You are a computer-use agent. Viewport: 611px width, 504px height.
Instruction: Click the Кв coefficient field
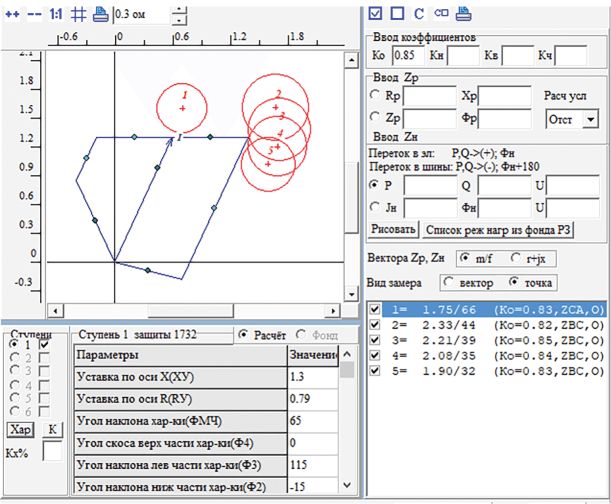pos(517,55)
